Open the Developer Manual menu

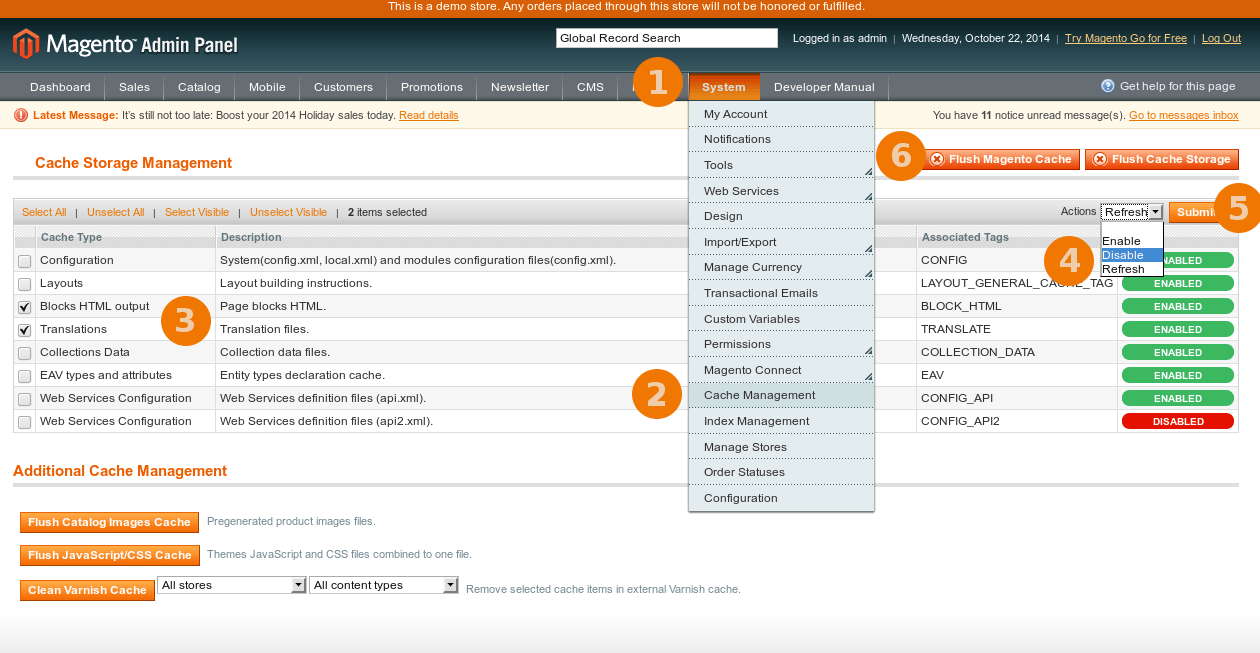pyautogui.click(x=824, y=87)
